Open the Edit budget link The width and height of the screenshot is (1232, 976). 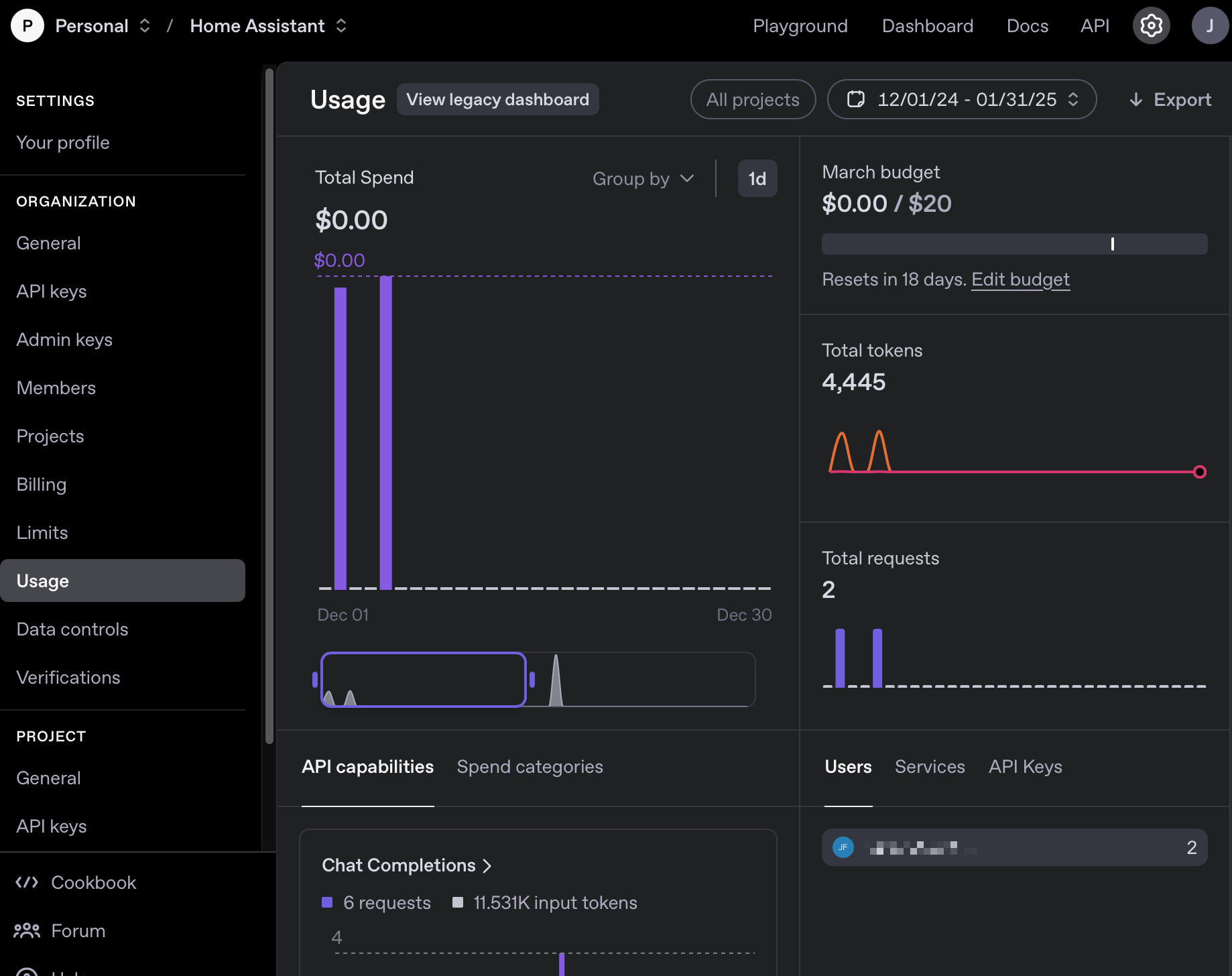[x=1020, y=280]
